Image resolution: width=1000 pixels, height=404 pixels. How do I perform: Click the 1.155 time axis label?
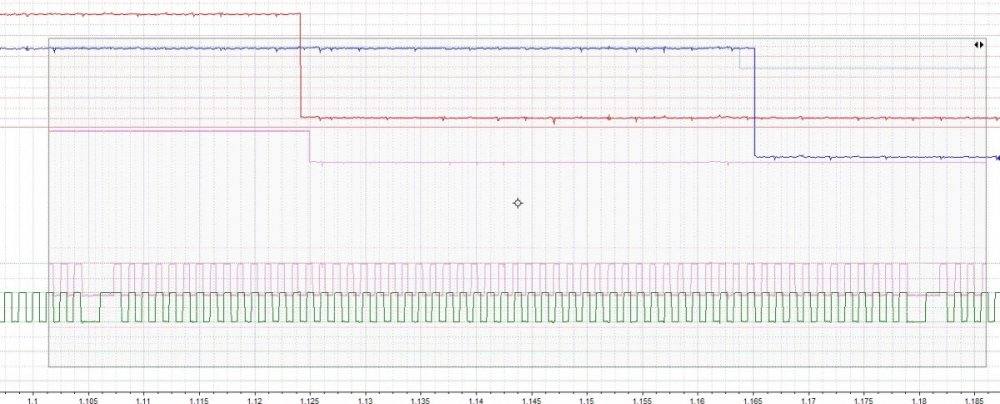(x=642, y=400)
